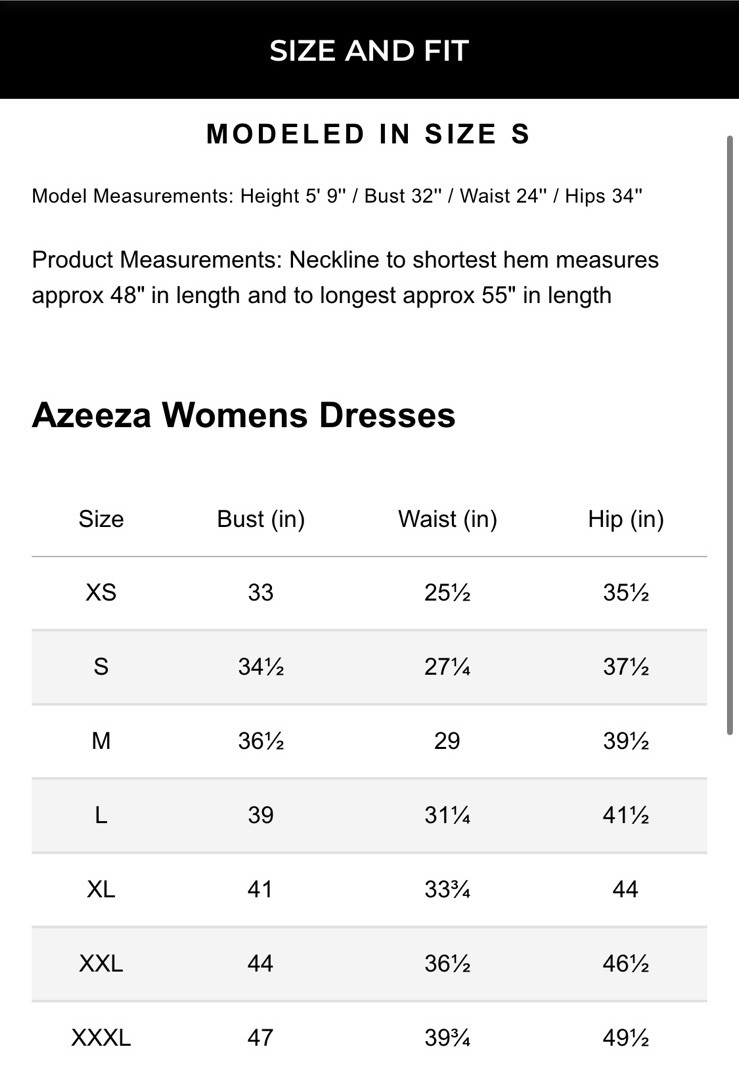Select the XS size row label
This screenshot has height=1070, width=739.
point(101,593)
